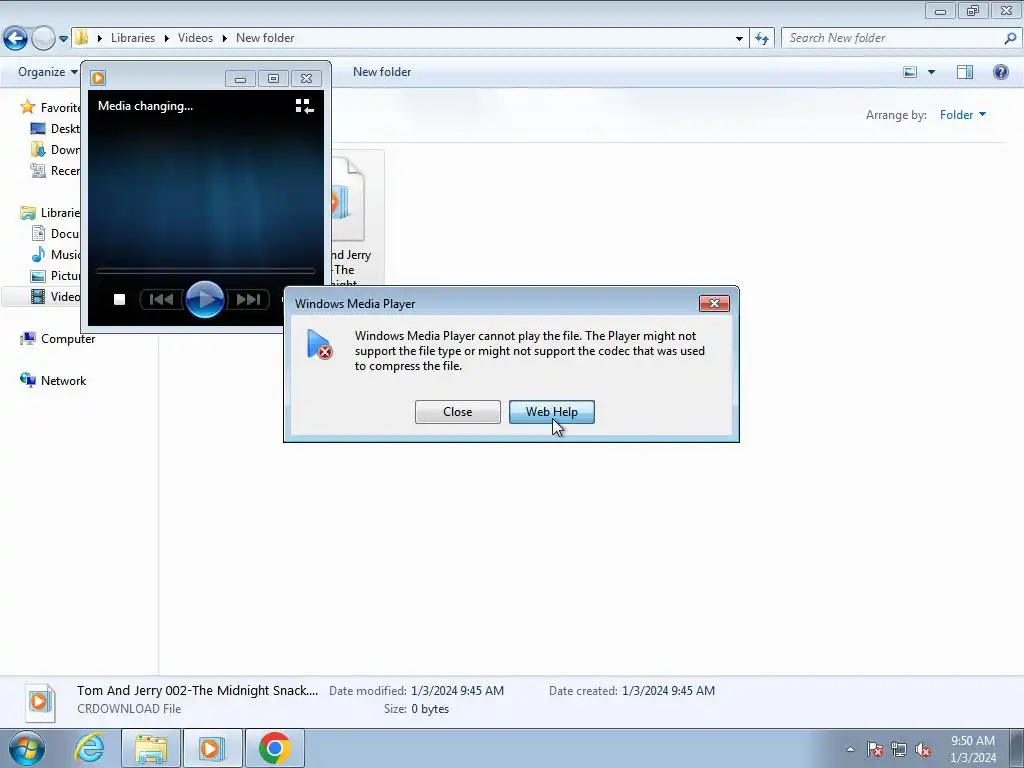Click Web Help button in error dialog
1024x768 pixels.
coord(551,412)
